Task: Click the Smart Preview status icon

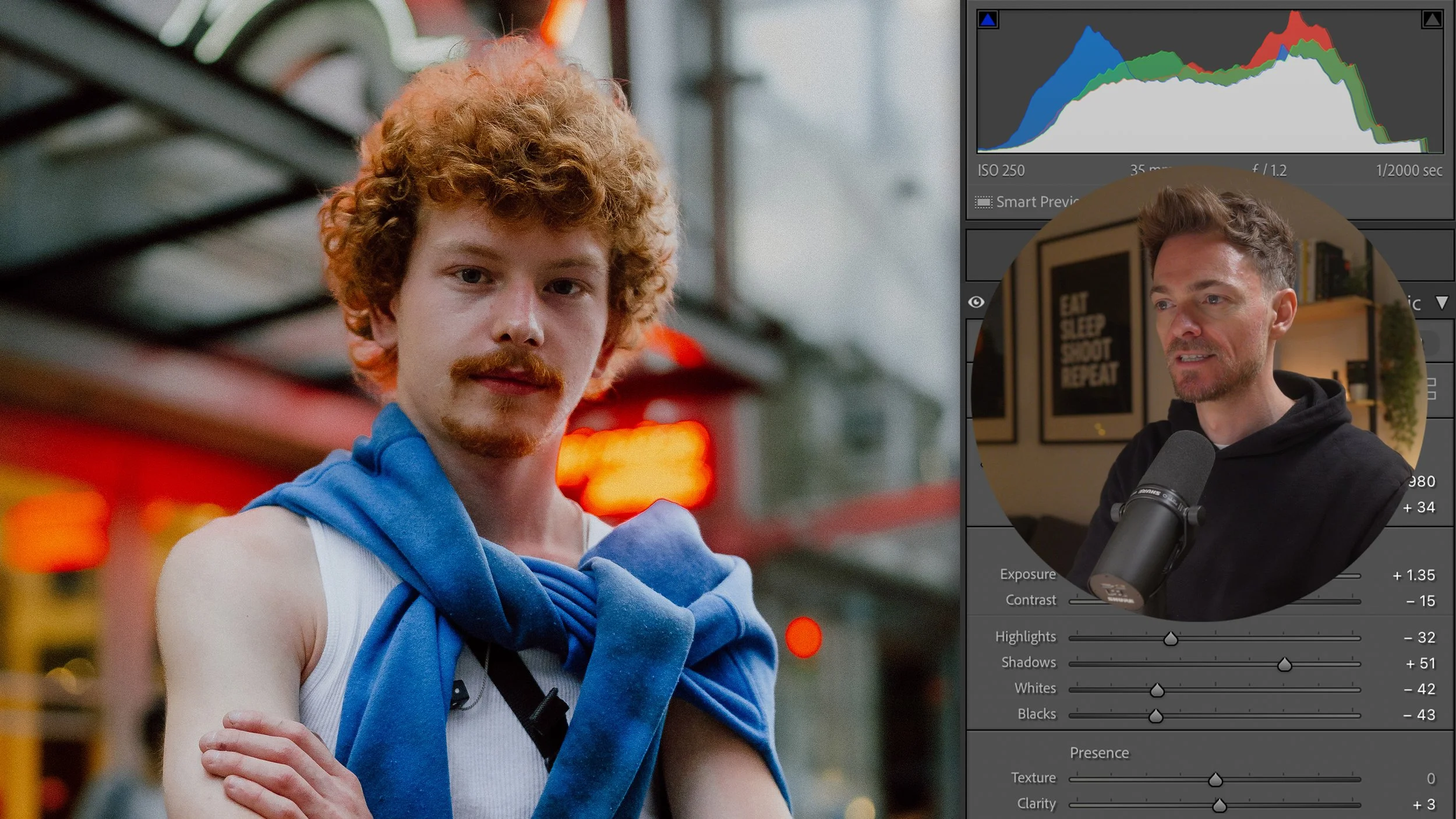Action: [x=984, y=203]
